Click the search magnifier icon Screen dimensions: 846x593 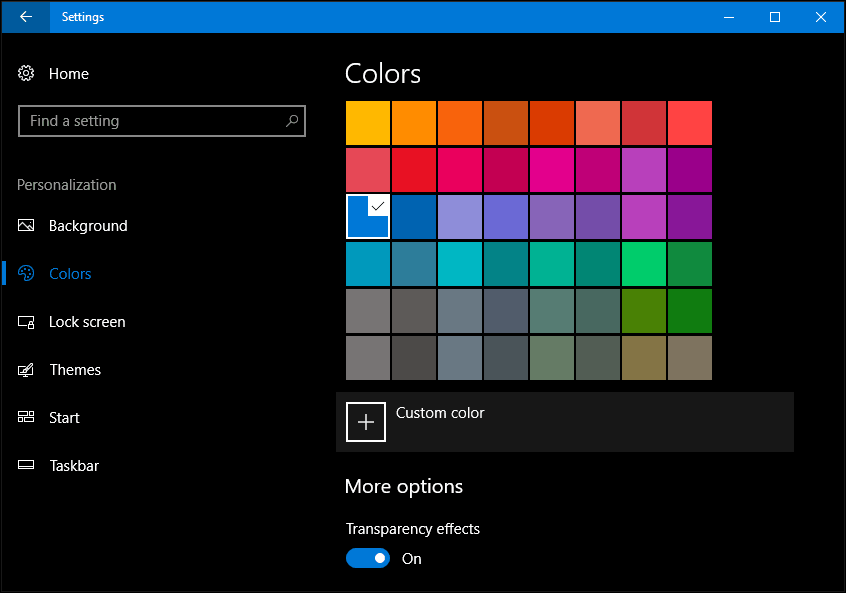(292, 121)
